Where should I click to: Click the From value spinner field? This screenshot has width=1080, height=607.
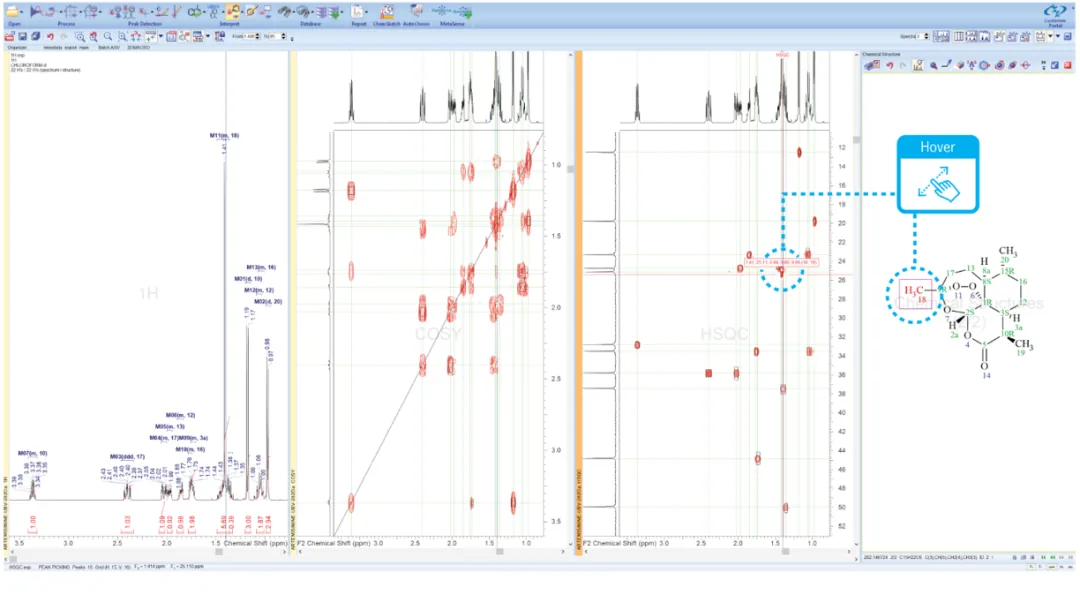[251, 37]
